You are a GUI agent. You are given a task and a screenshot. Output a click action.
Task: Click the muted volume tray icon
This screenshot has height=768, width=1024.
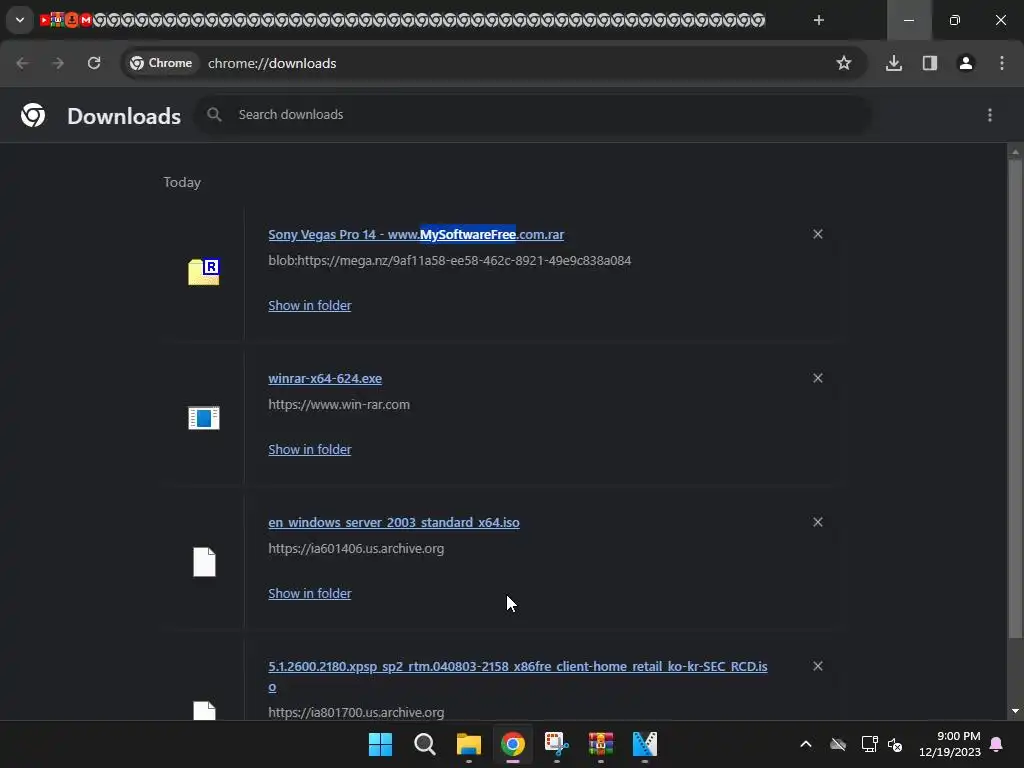pos(895,744)
